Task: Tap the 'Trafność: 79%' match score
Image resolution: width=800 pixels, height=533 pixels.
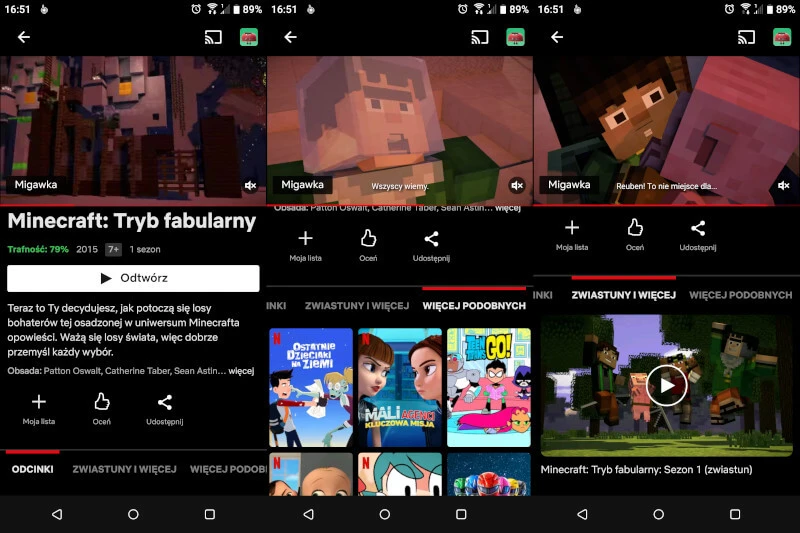Action: (38, 249)
